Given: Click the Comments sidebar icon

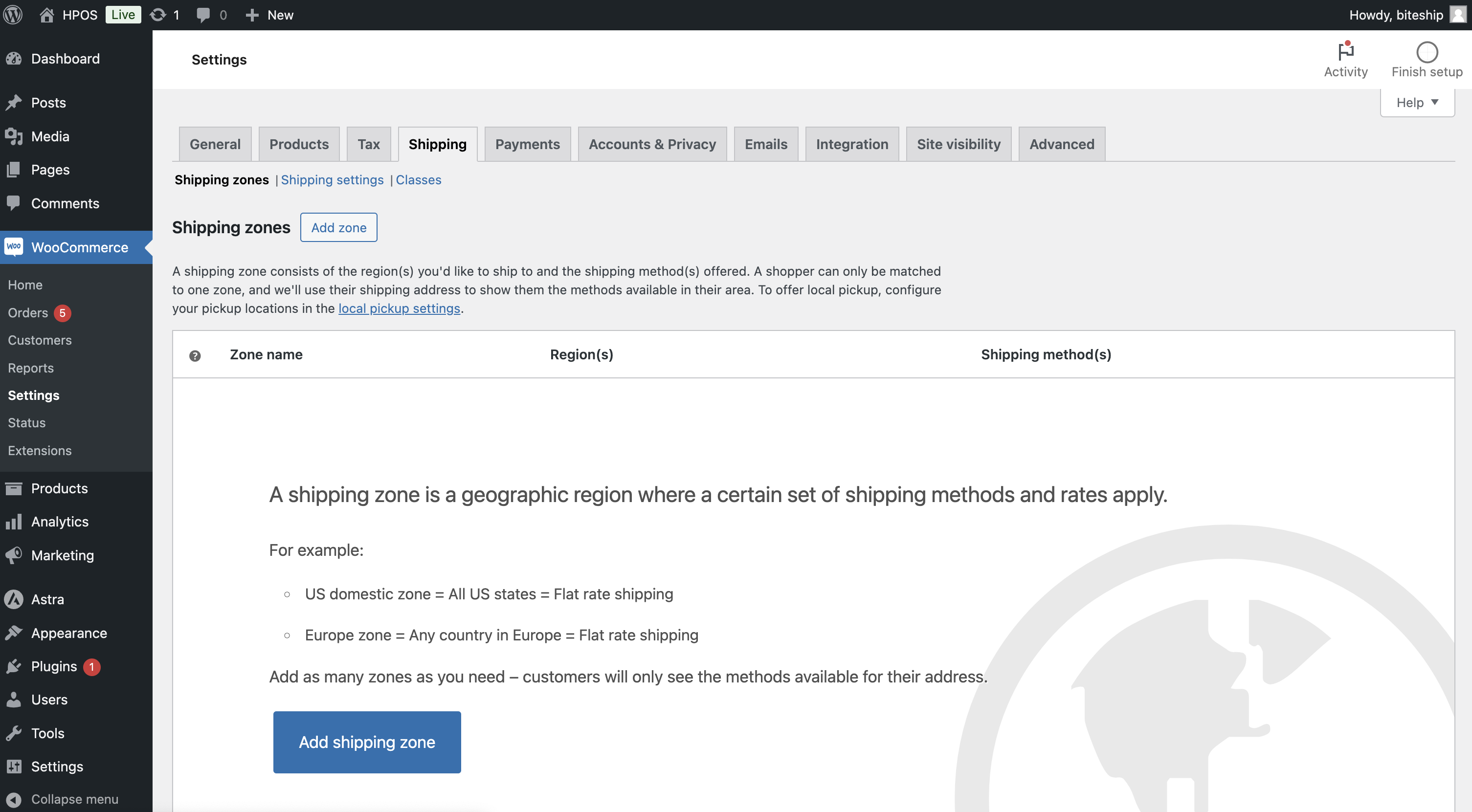Looking at the screenshot, I should coord(14,203).
